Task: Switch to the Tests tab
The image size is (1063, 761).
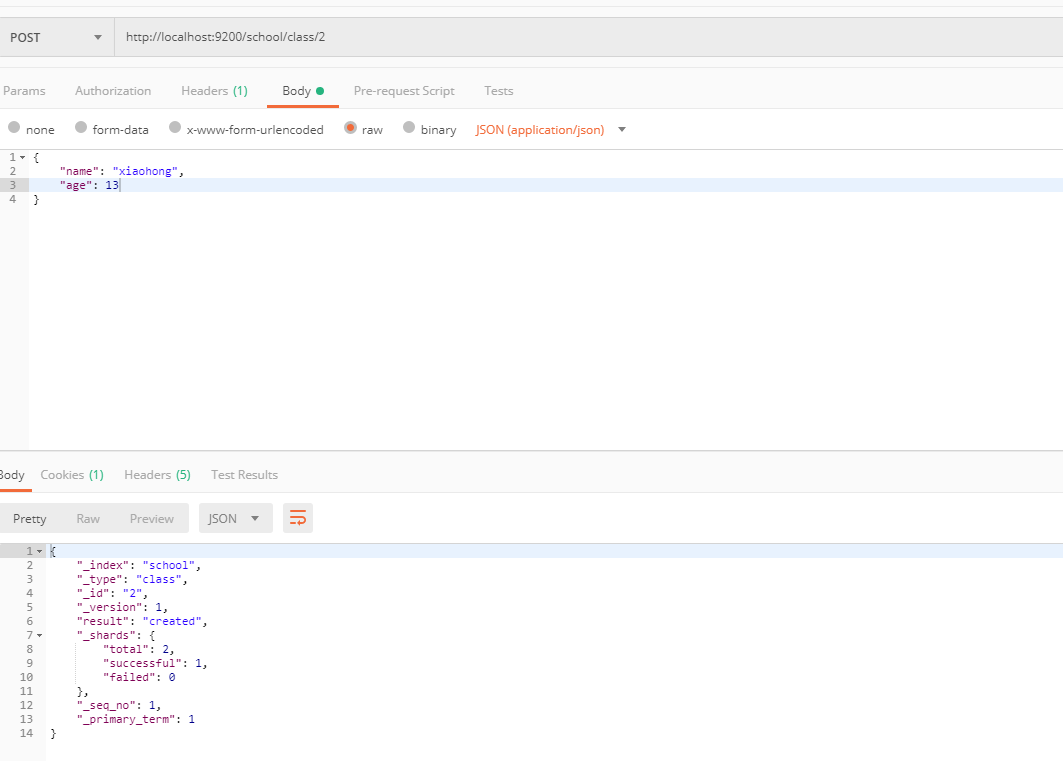Action: (x=498, y=91)
